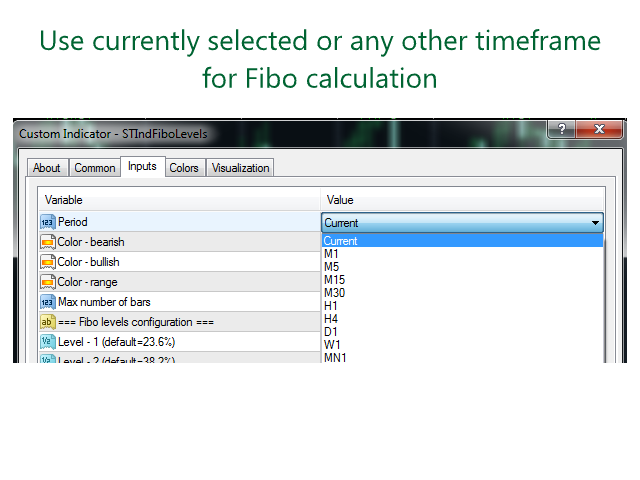Collapse the Period dropdown arrow
Screen dimensions: 640x480
(x=596, y=223)
